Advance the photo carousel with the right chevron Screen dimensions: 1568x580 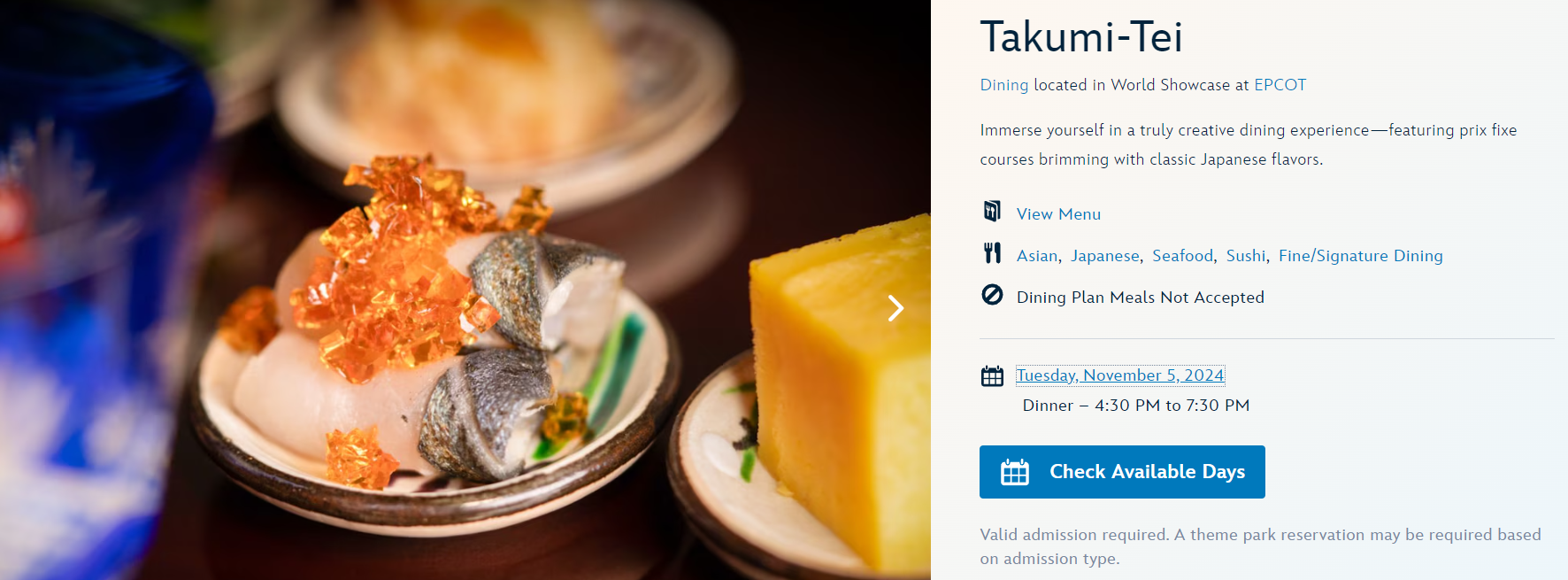click(895, 308)
